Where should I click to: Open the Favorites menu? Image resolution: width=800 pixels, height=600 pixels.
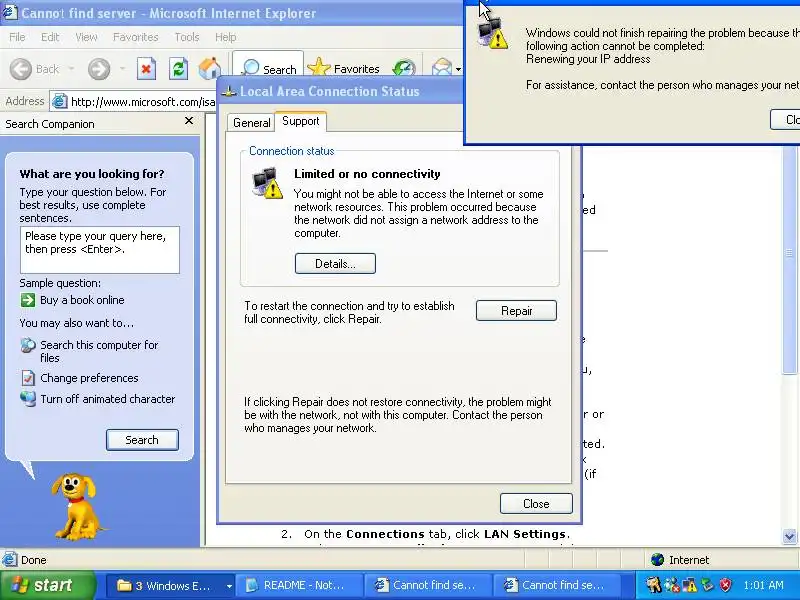(x=135, y=37)
